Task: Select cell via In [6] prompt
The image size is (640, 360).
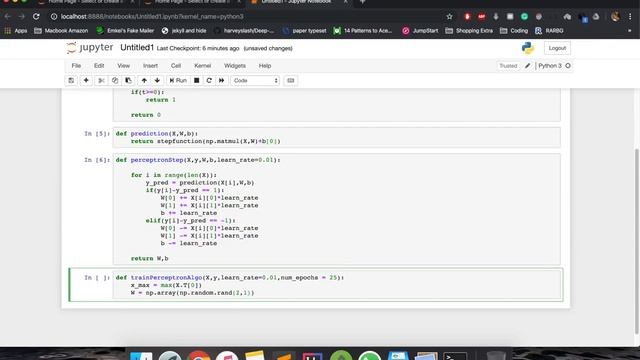Action: tap(97, 160)
